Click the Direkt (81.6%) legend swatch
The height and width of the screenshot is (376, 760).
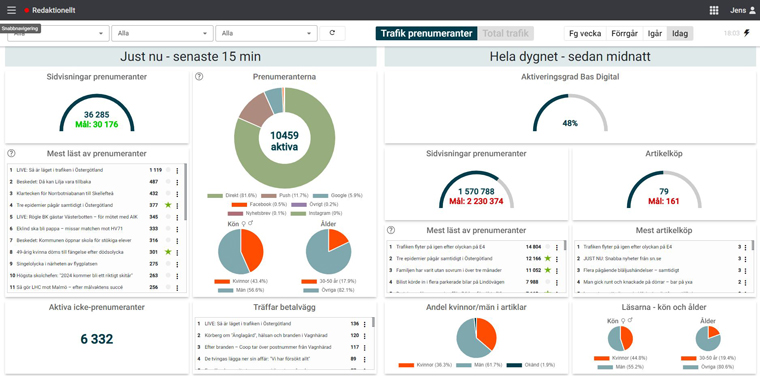[215, 196]
